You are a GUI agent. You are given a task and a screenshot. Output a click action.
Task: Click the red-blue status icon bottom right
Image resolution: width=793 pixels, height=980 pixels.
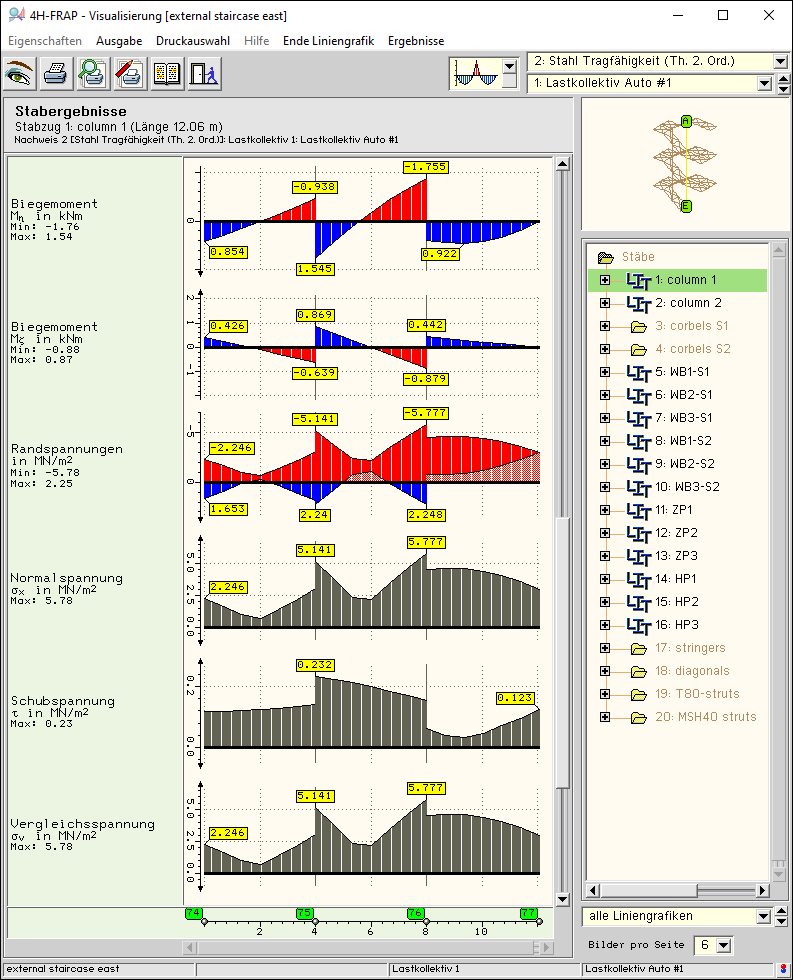(x=782, y=969)
